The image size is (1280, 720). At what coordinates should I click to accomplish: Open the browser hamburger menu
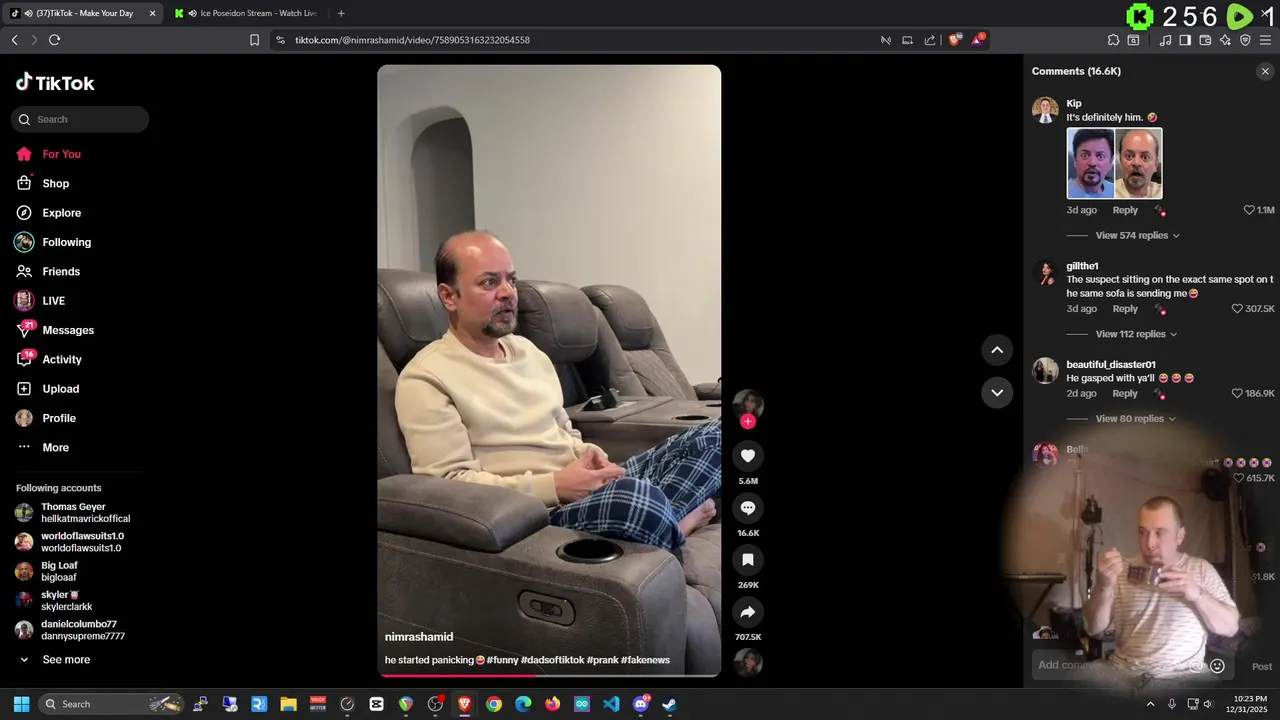click(1265, 40)
